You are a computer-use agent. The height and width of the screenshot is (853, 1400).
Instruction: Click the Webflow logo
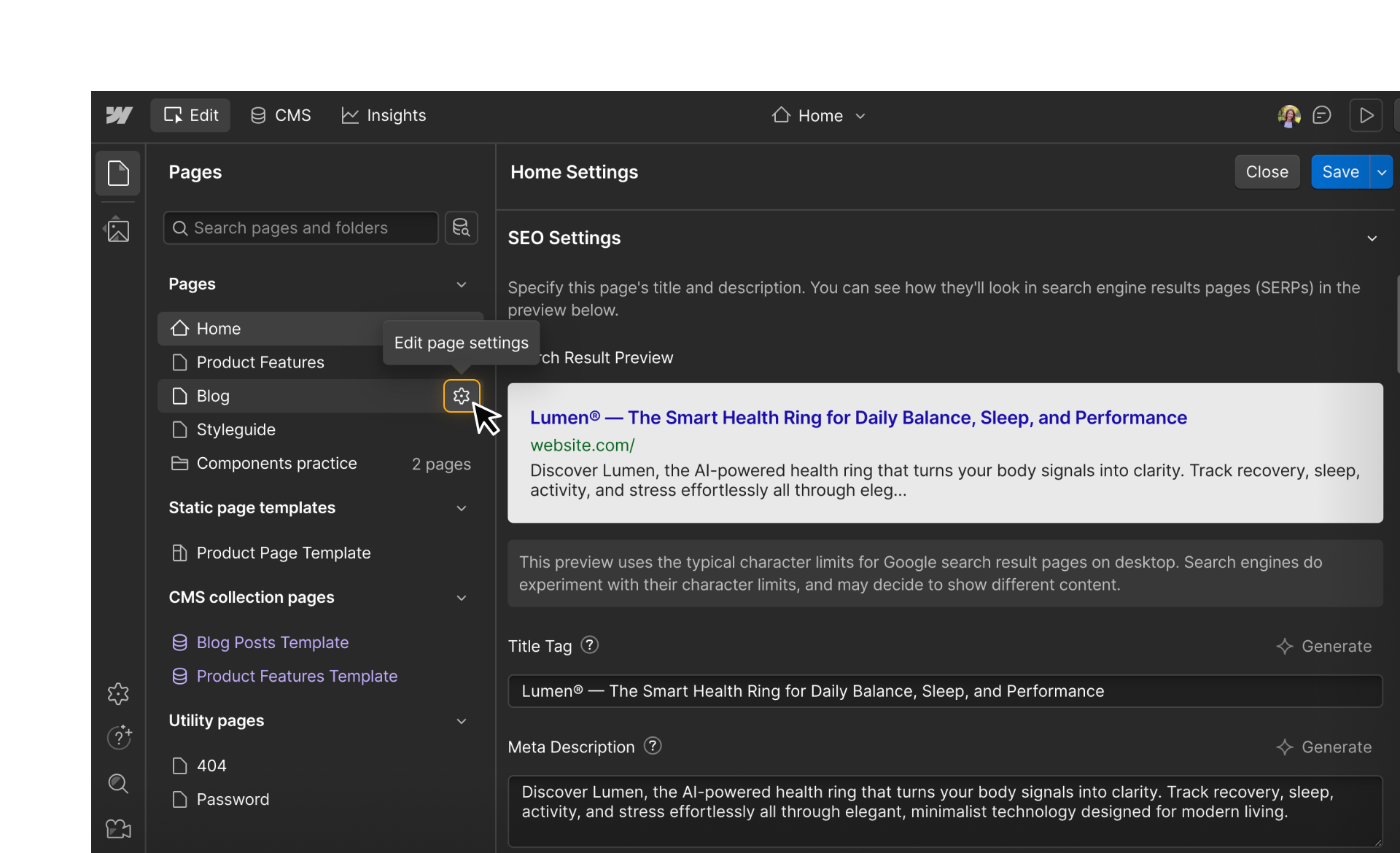(x=118, y=114)
